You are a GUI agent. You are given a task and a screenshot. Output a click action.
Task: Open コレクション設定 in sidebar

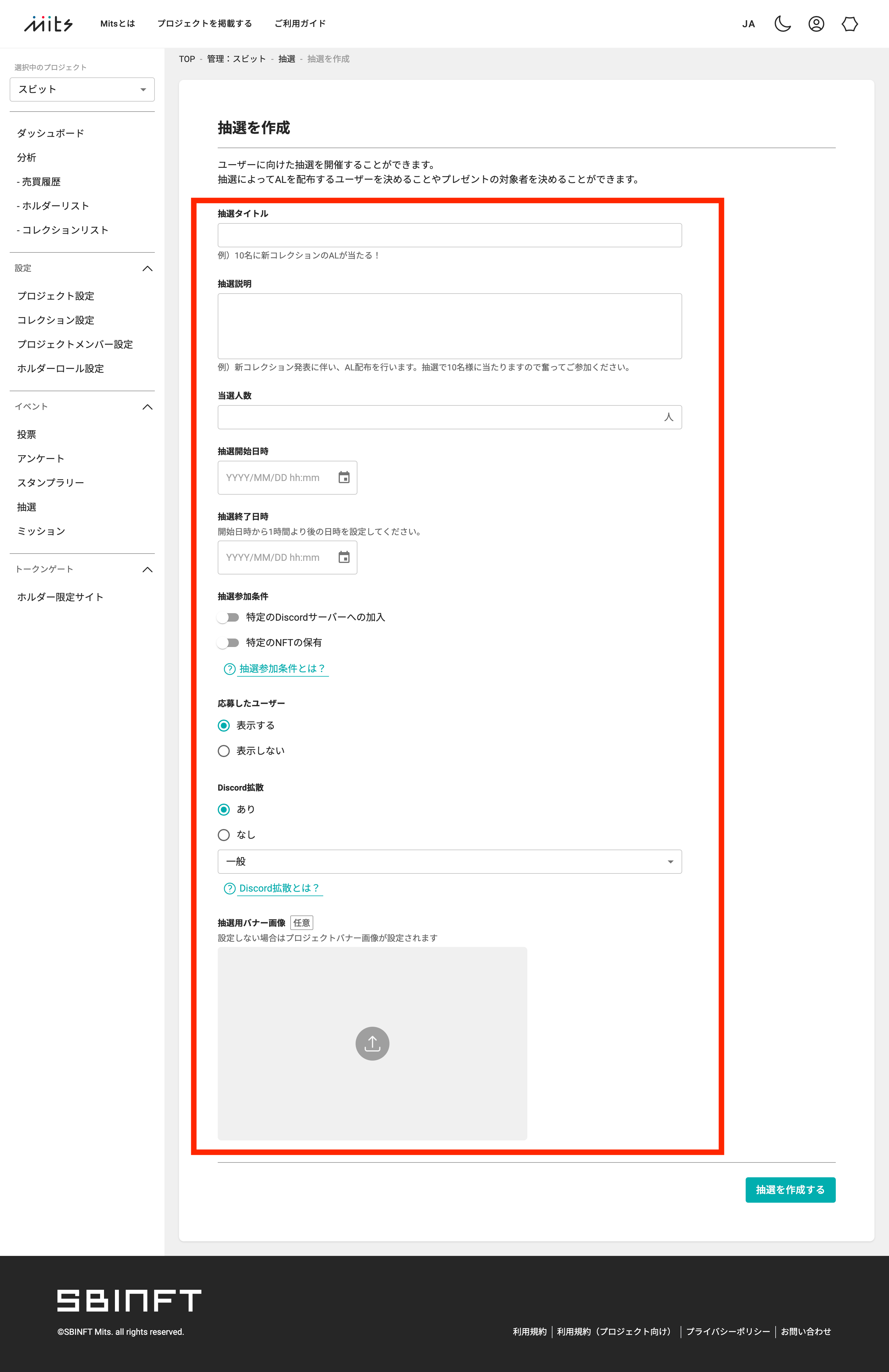pyautogui.click(x=56, y=320)
